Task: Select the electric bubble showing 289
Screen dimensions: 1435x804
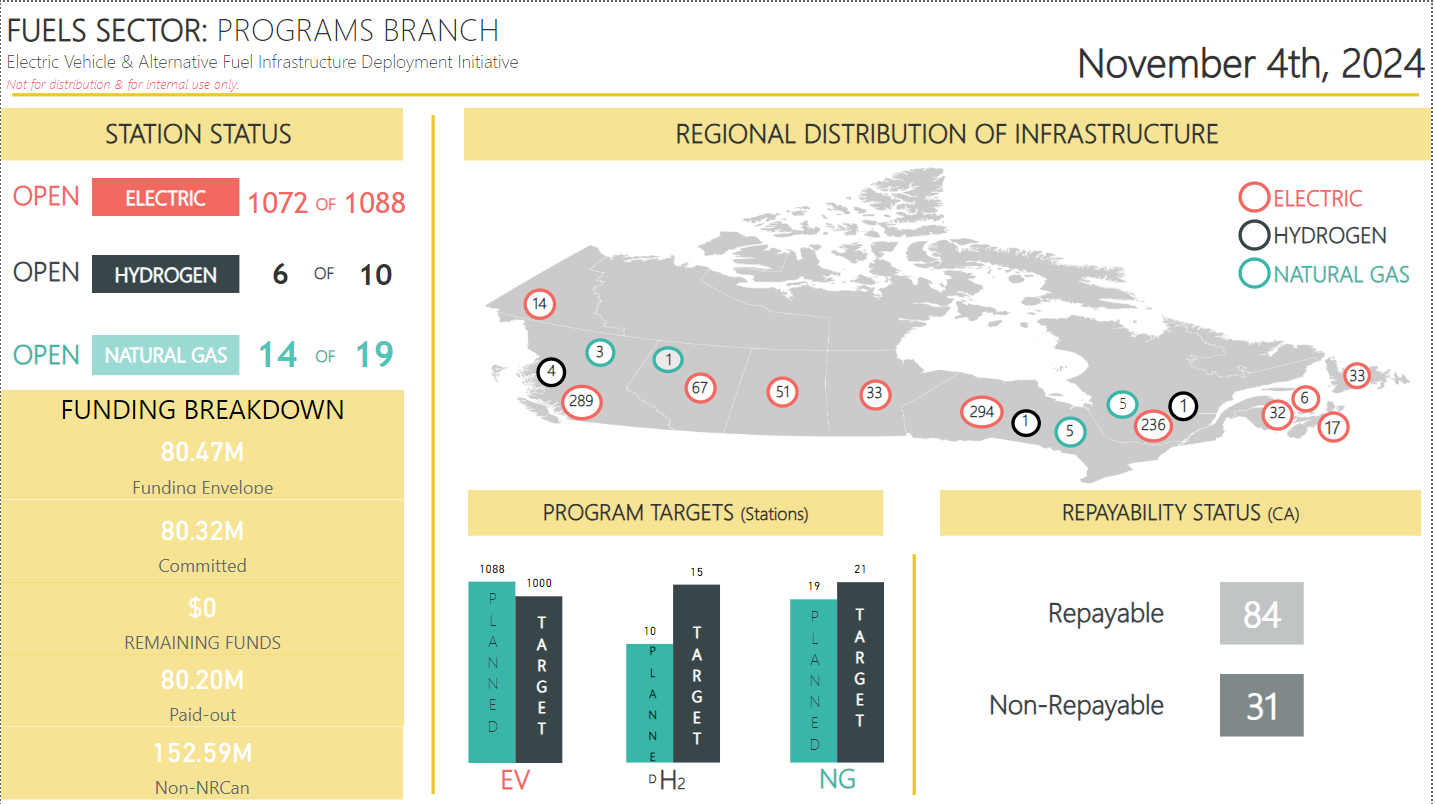Action: [579, 402]
